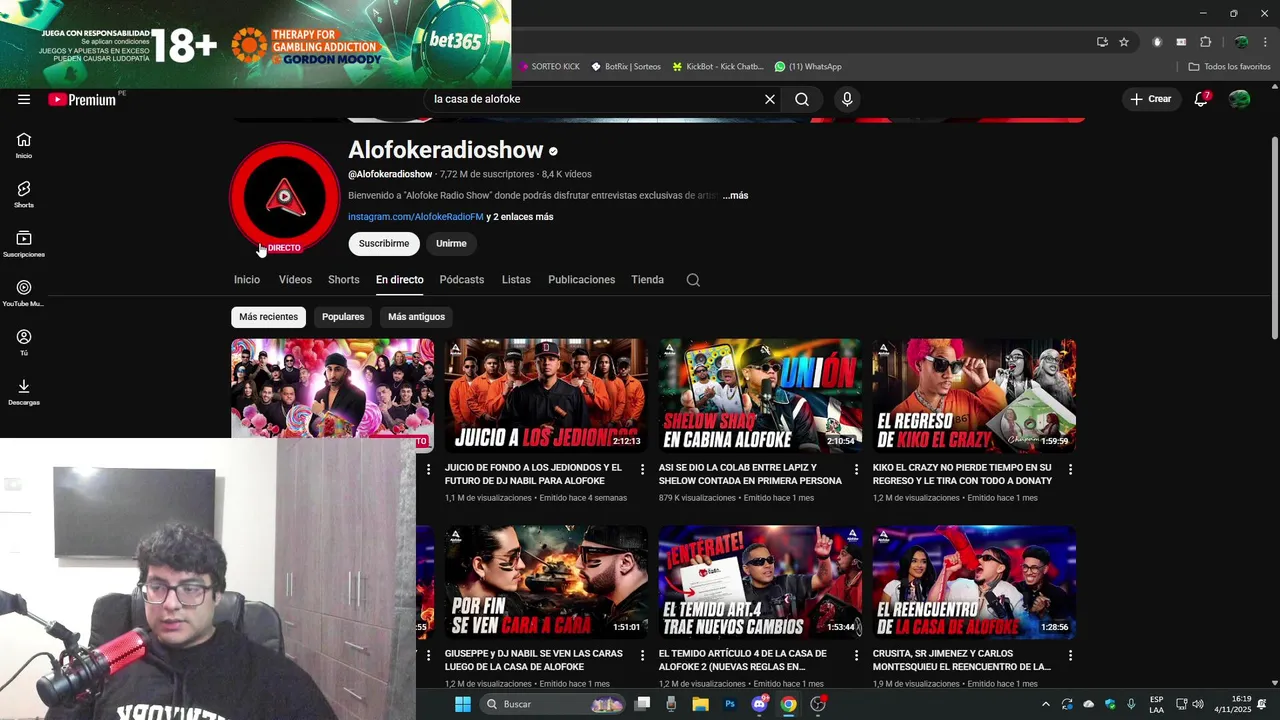The width and height of the screenshot is (1280, 720).
Task: Open the Chrome three-dot menu
Action: coord(1265,42)
